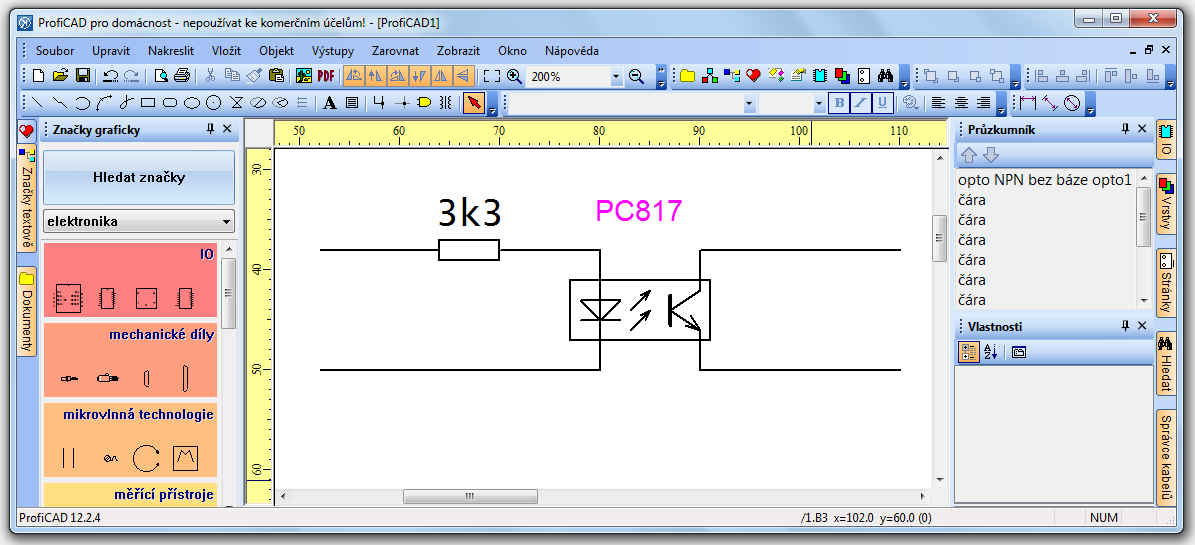Paste from the clipboard icon
Screen dimensions: 1195x545
coord(277,75)
